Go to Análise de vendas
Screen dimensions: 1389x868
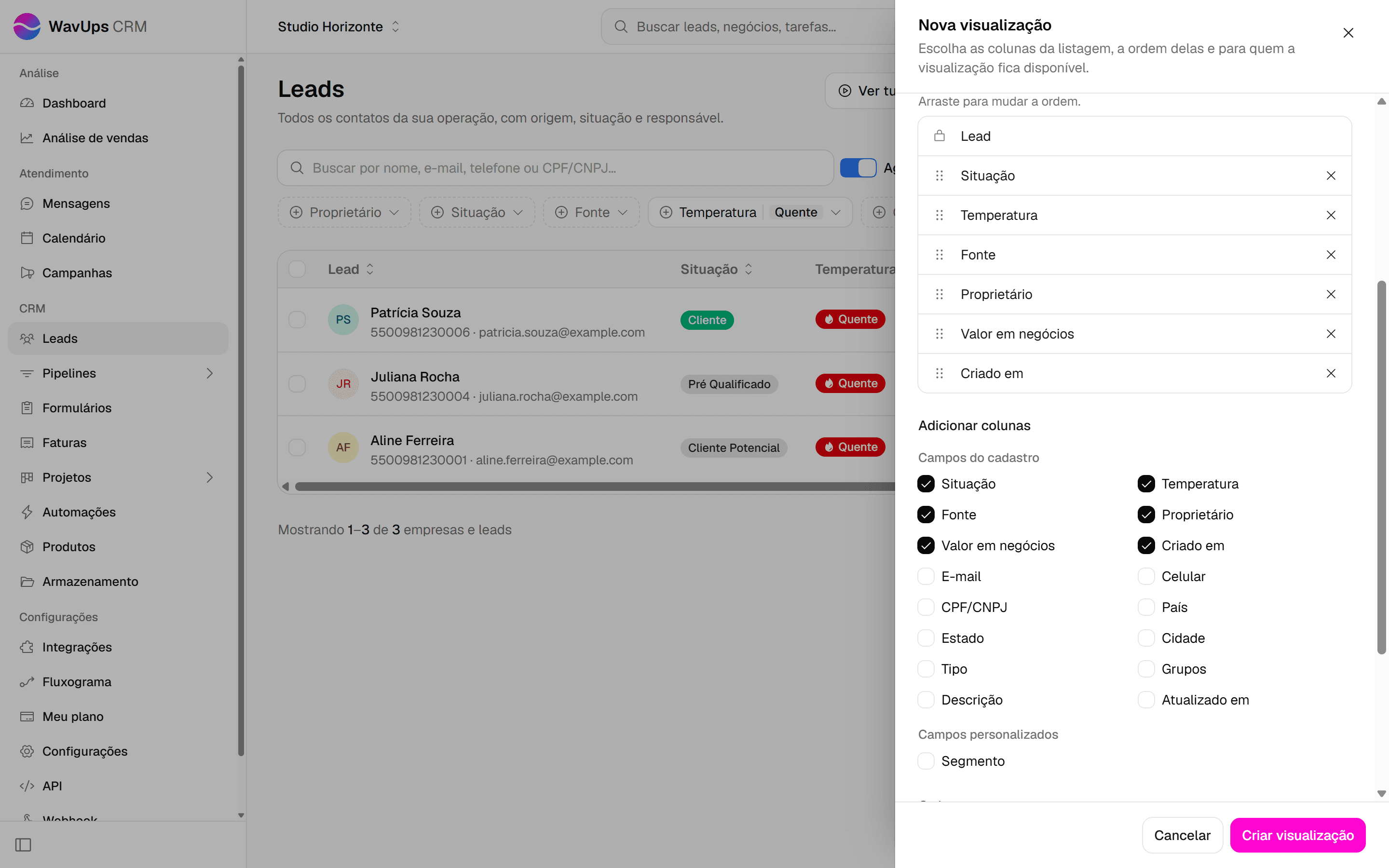118,138
